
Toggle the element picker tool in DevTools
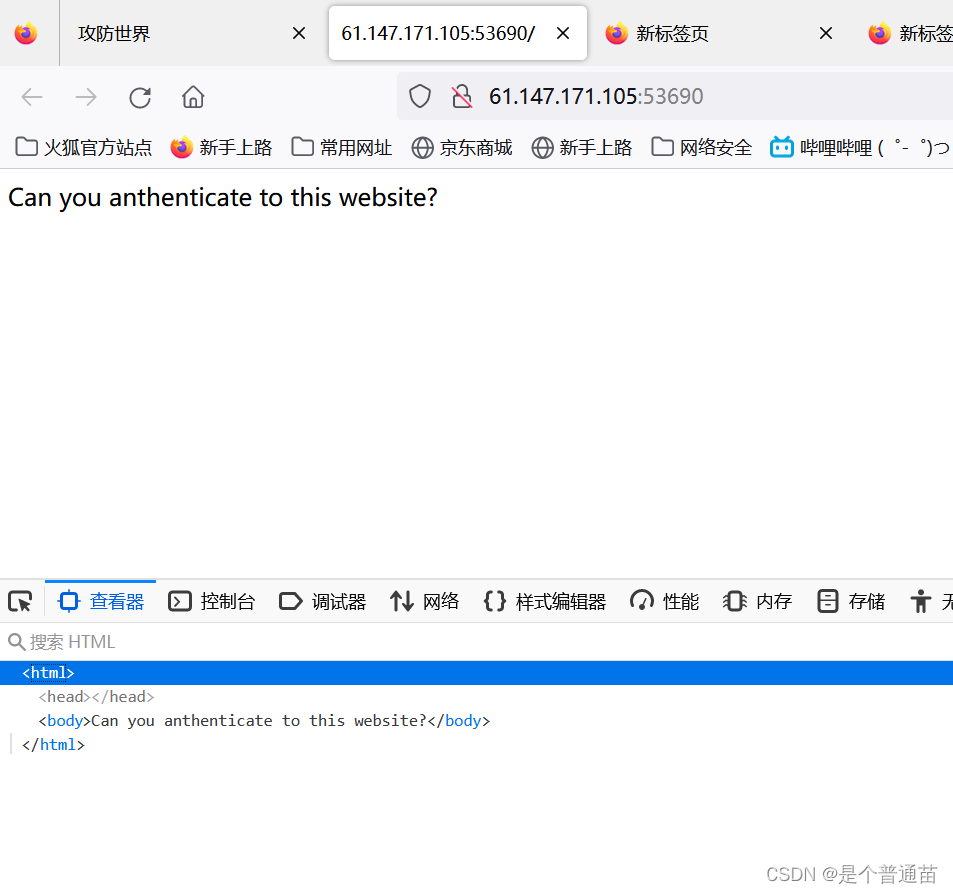click(20, 601)
